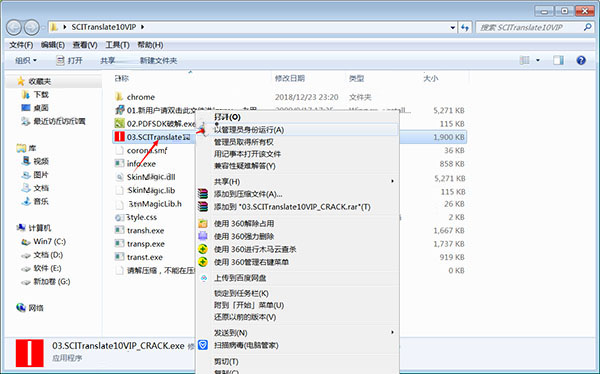Click 360 icon beside 使用 360强力删除

pyautogui.click(x=203, y=236)
